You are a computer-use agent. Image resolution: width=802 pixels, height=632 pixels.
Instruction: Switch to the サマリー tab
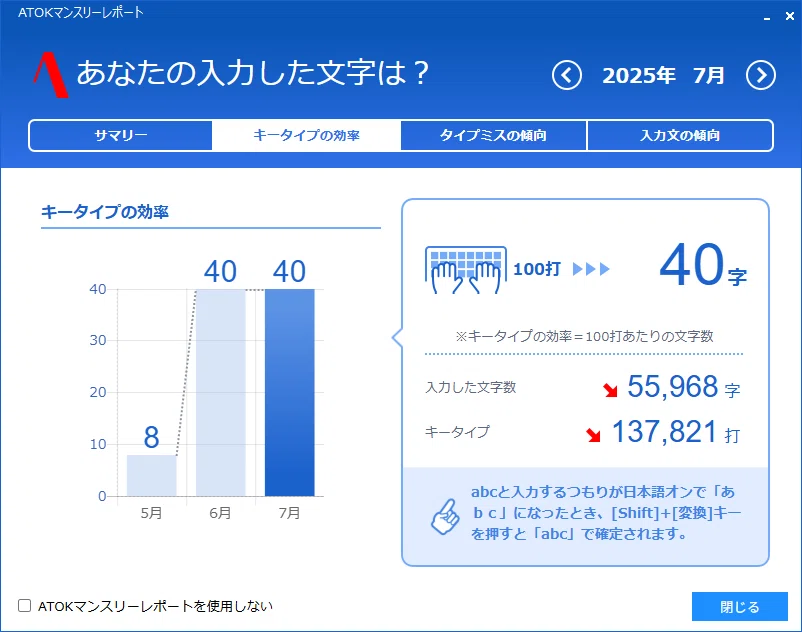click(121, 136)
